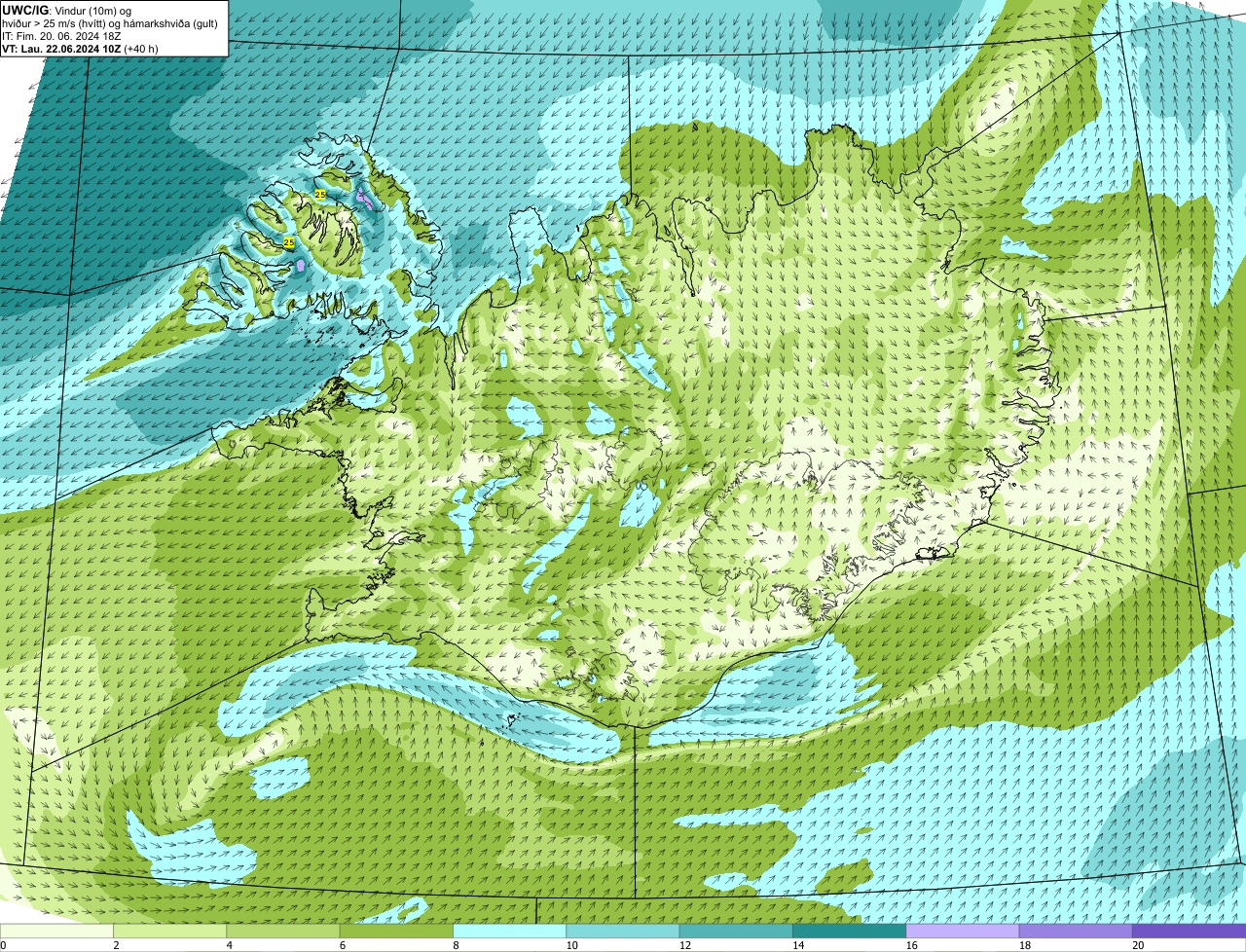Select the purple 18–20 m/s color band
This screenshot has height=952, width=1246.
[1076, 931]
